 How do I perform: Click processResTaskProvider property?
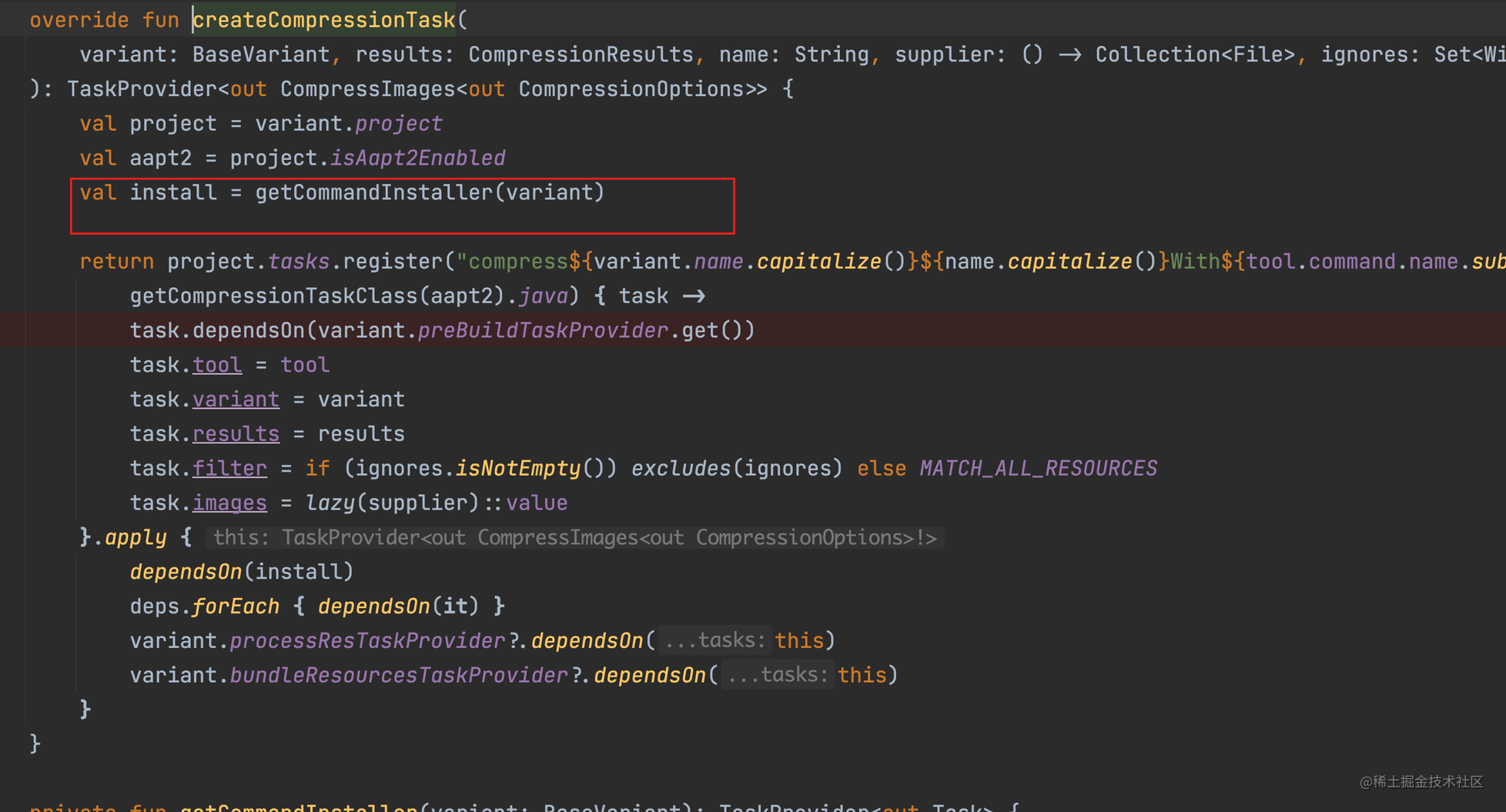368,641
